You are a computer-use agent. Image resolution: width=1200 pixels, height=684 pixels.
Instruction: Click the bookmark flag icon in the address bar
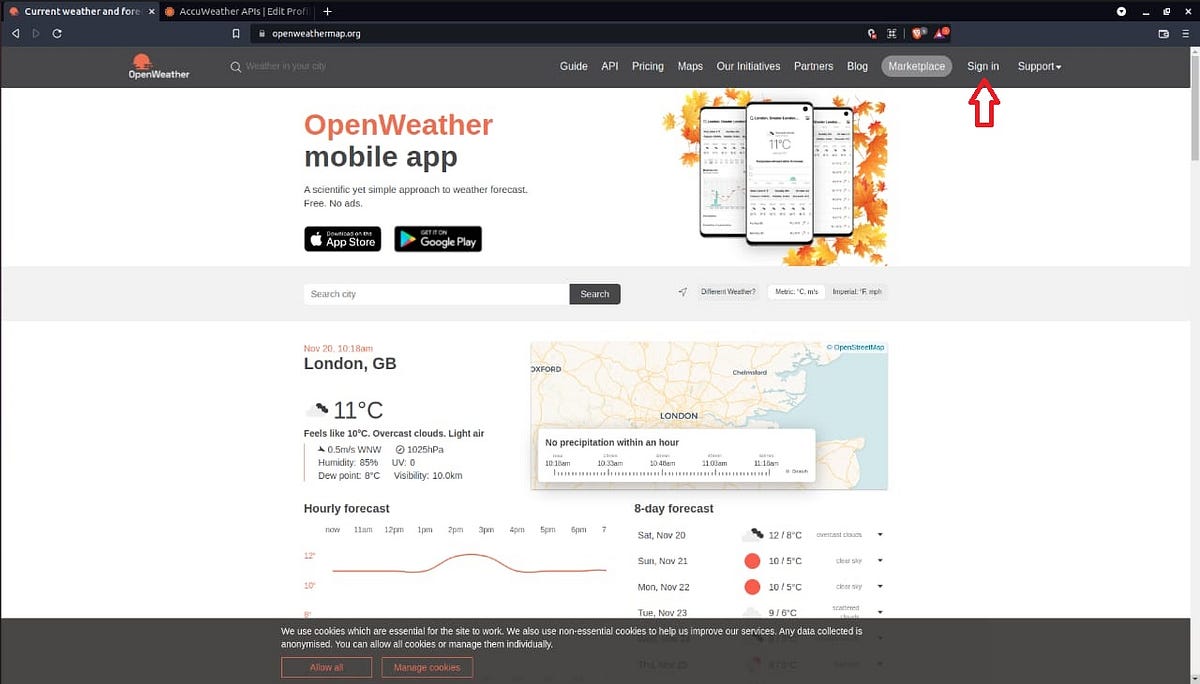click(x=236, y=32)
